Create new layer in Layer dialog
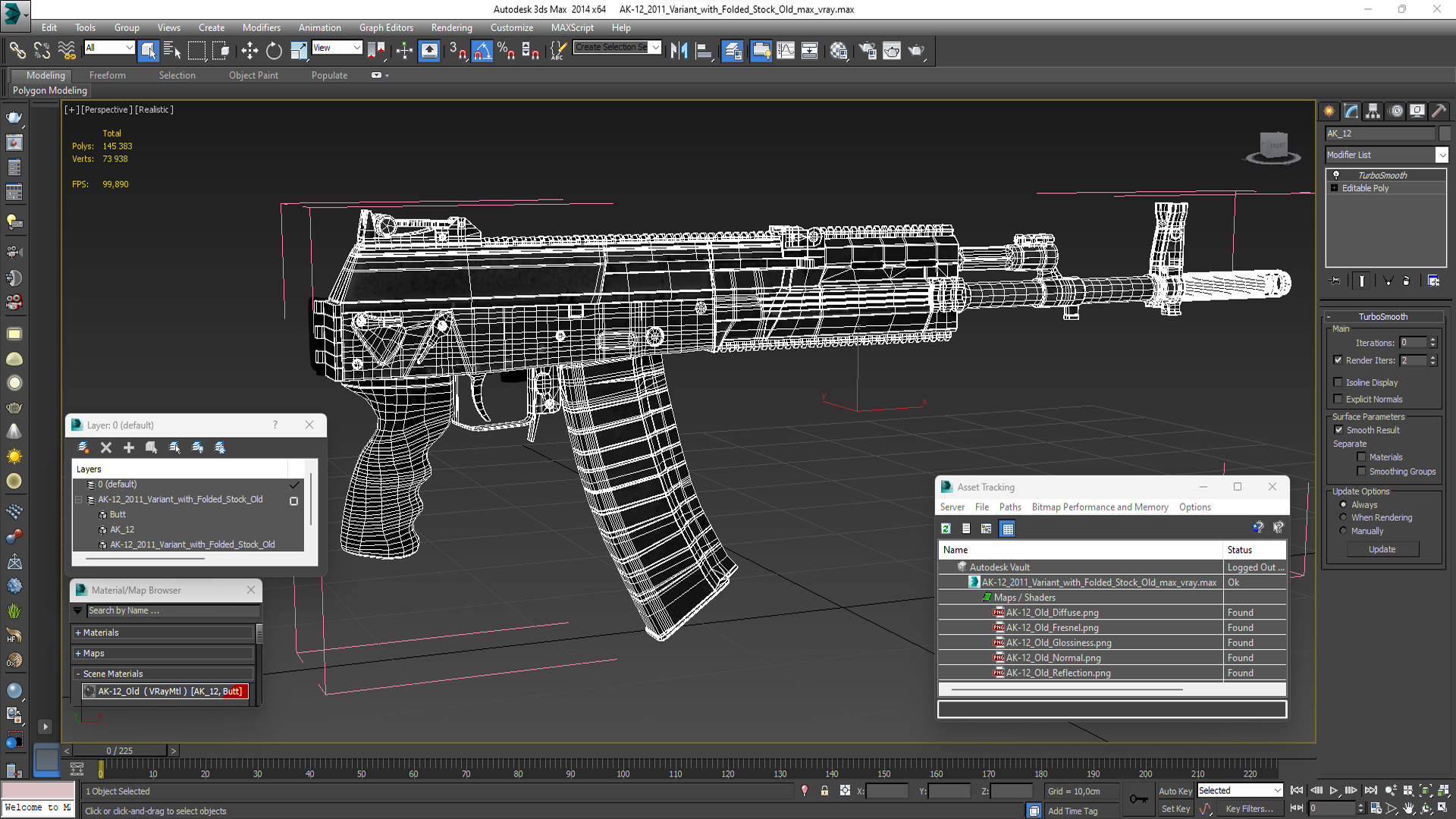Screen dimensions: 1456x819 point(83,447)
